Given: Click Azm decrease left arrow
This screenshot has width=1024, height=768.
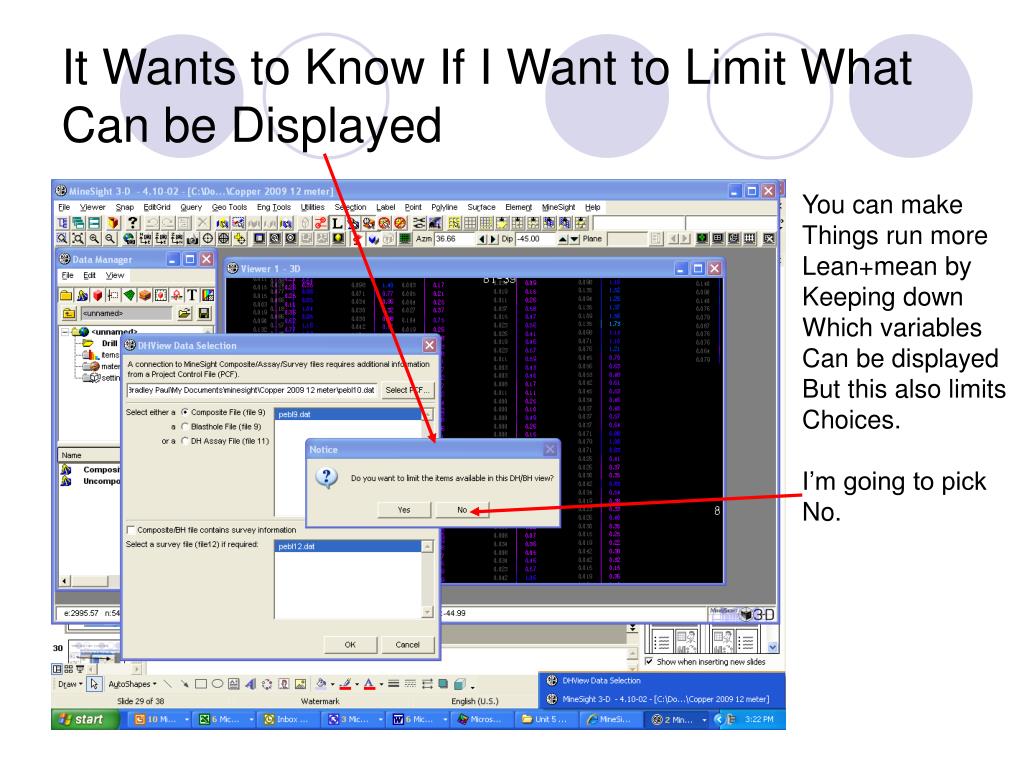Looking at the screenshot, I should pos(482,239).
